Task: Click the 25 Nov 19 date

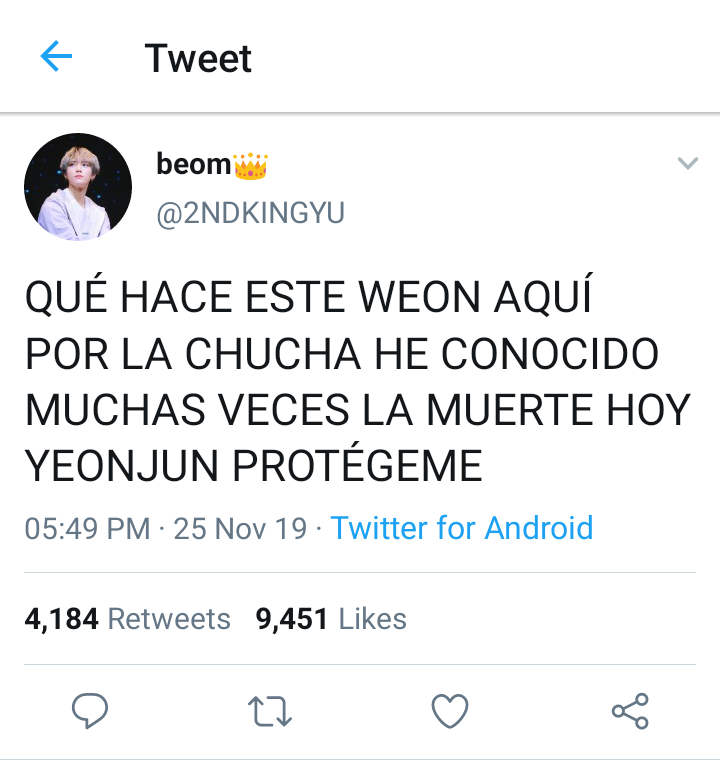Action: point(240,528)
